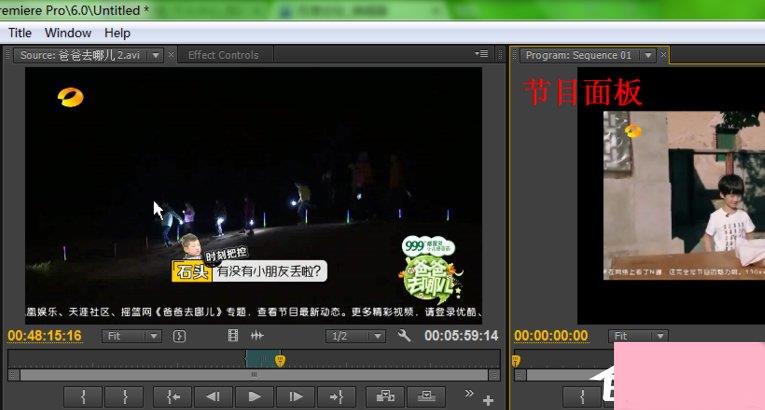Image resolution: width=765 pixels, height=410 pixels.
Task: Select the Program: Sequence 01 tab
Action: [x=579, y=55]
